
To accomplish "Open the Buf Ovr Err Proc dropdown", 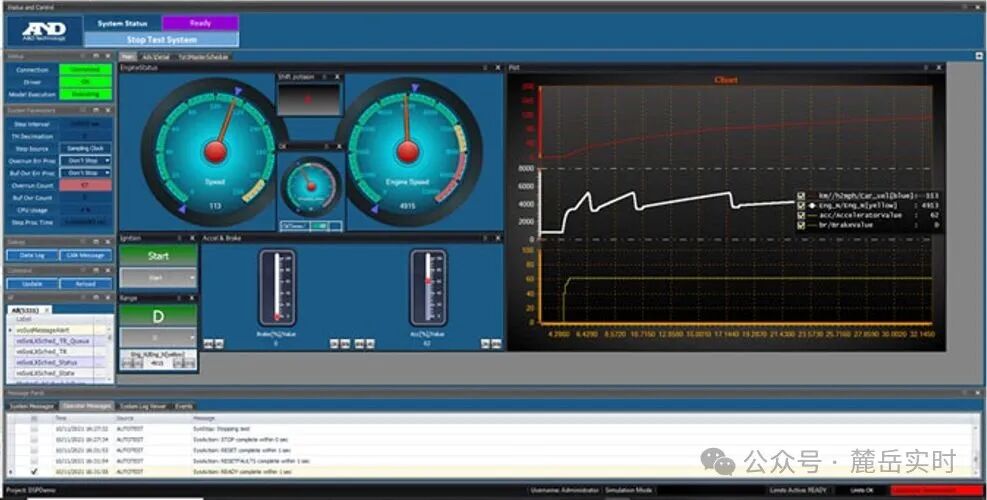I will pyautogui.click(x=86, y=173).
